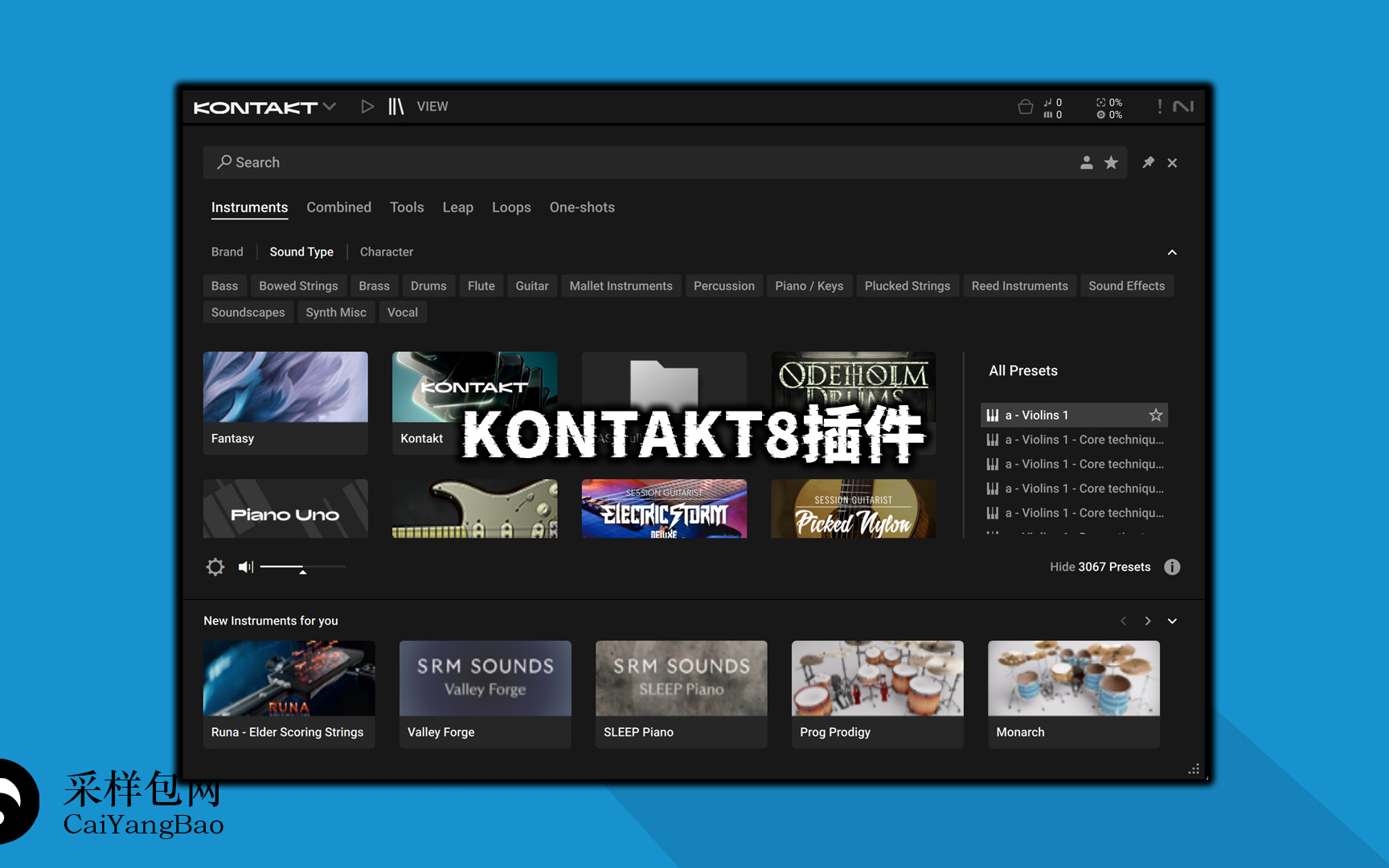Image resolution: width=1389 pixels, height=868 pixels.
Task: Click Hide 3067 Presets link
Action: point(1099,567)
